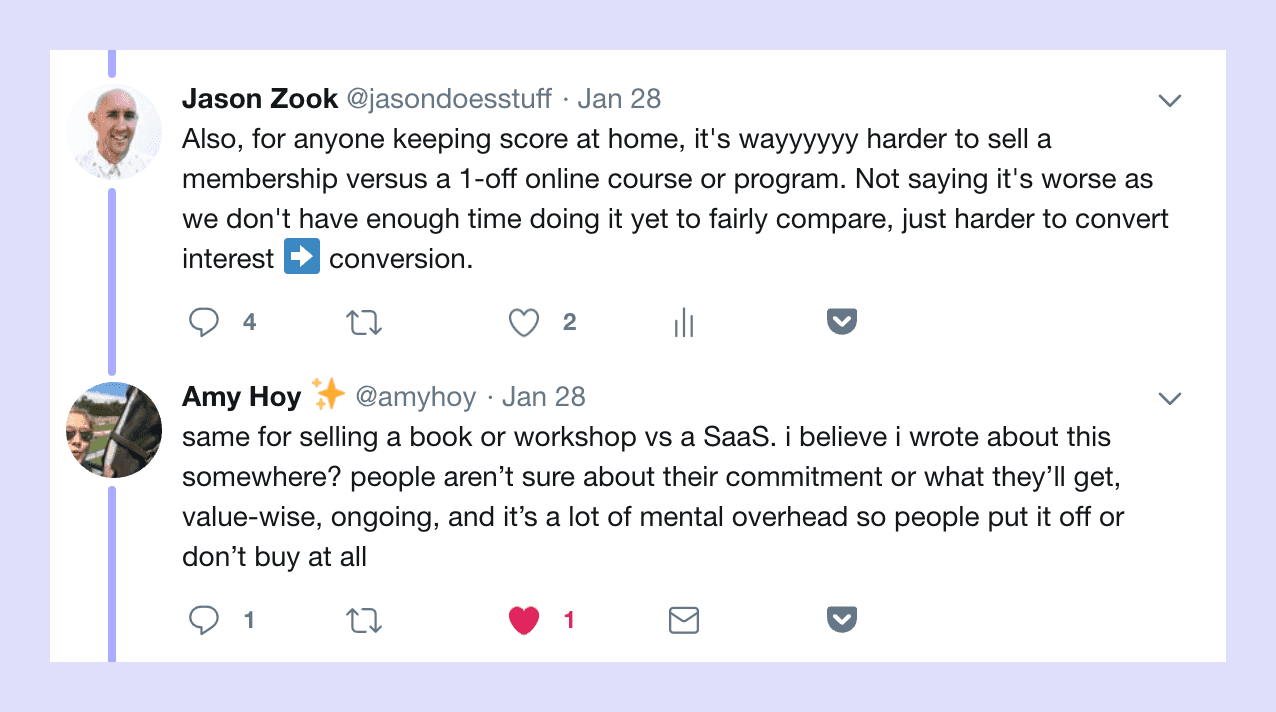The height and width of the screenshot is (712, 1276).
Task: Expand the caret menu on Amy's tweet
Action: [1169, 398]
